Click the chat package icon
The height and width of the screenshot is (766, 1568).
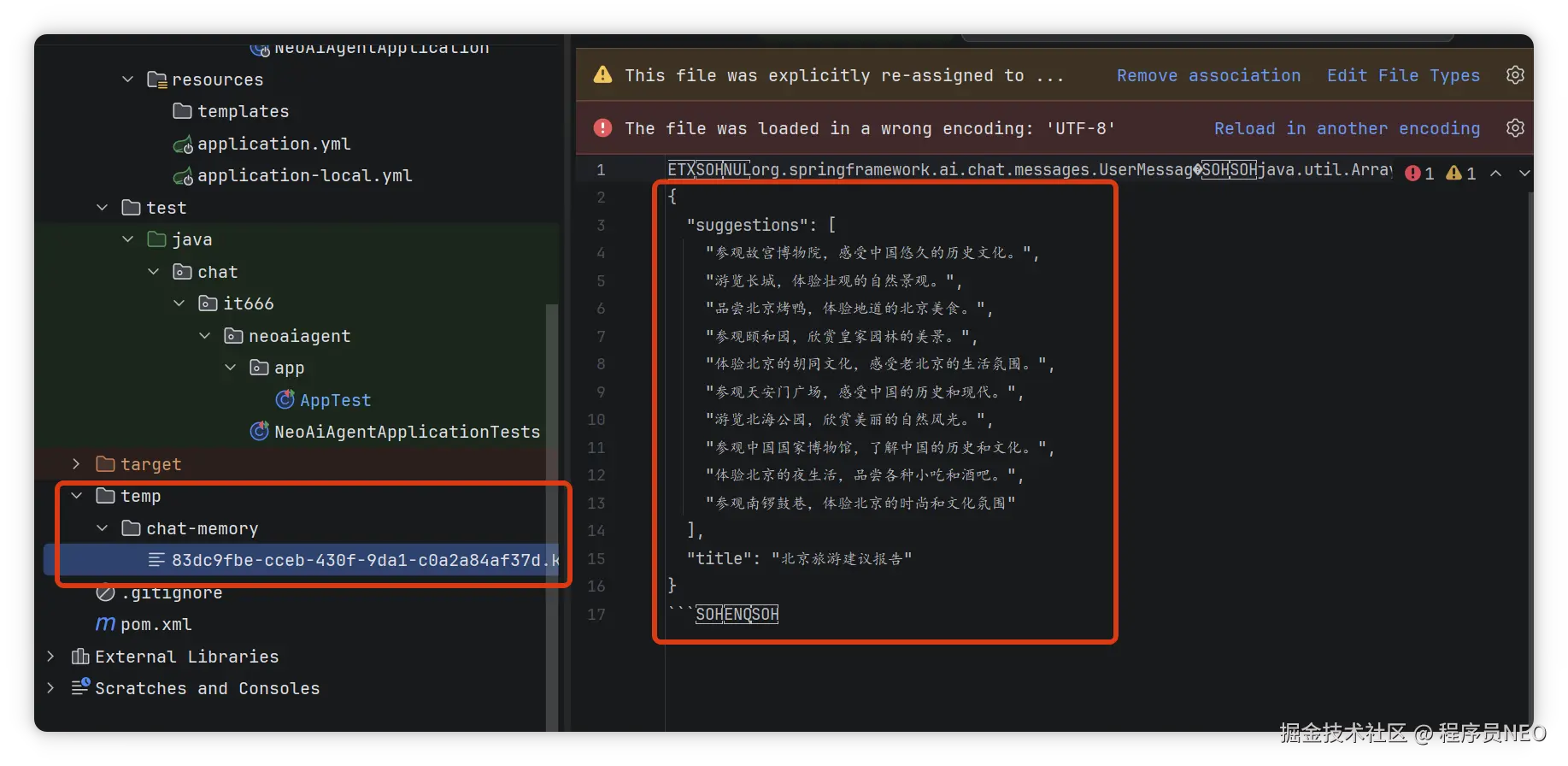[x=182, y=272]
